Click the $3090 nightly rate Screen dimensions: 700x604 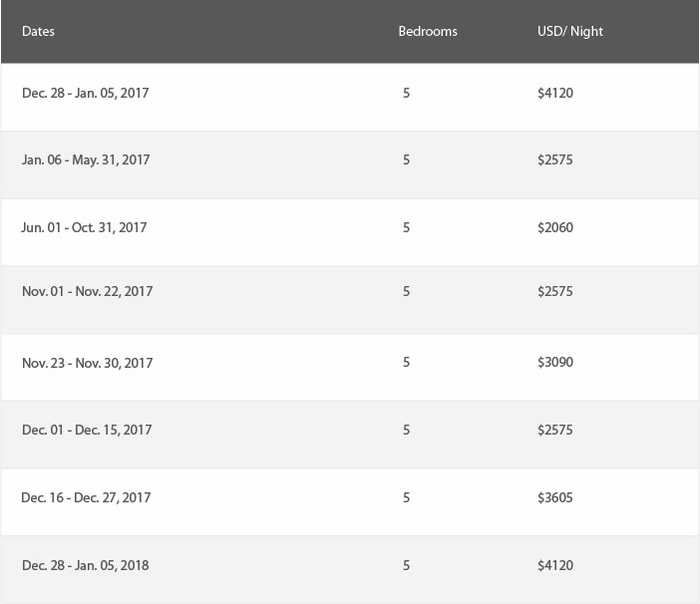click(x=555, y=362)
